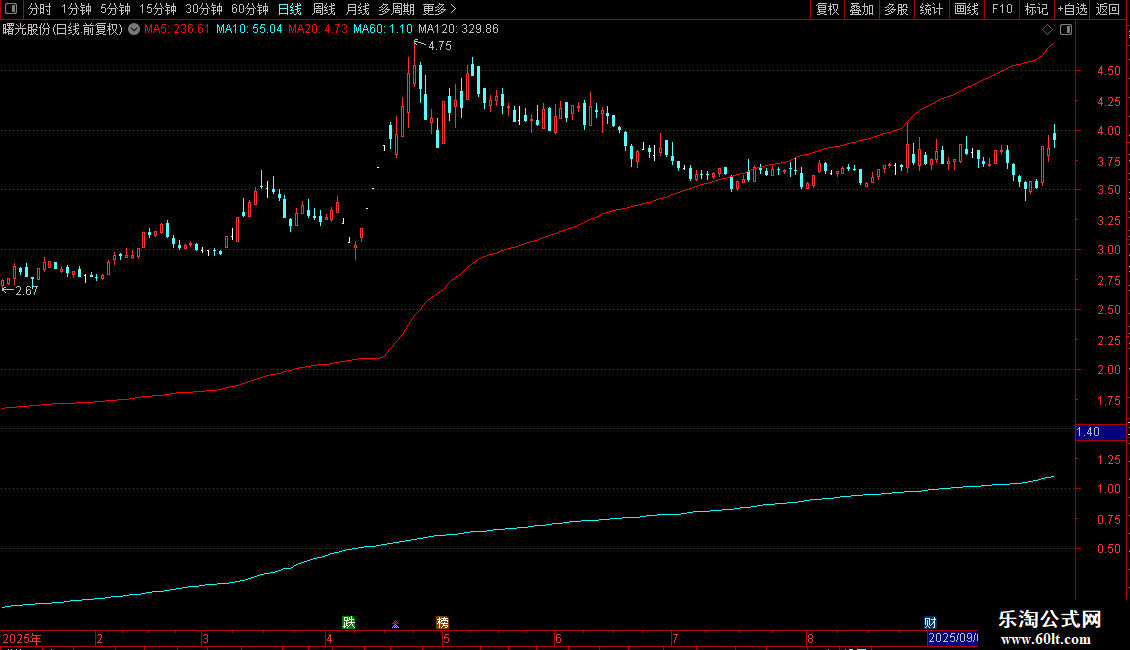Click month 4 on the timeline
The image size is (1130, 650).
pos(329,638)
